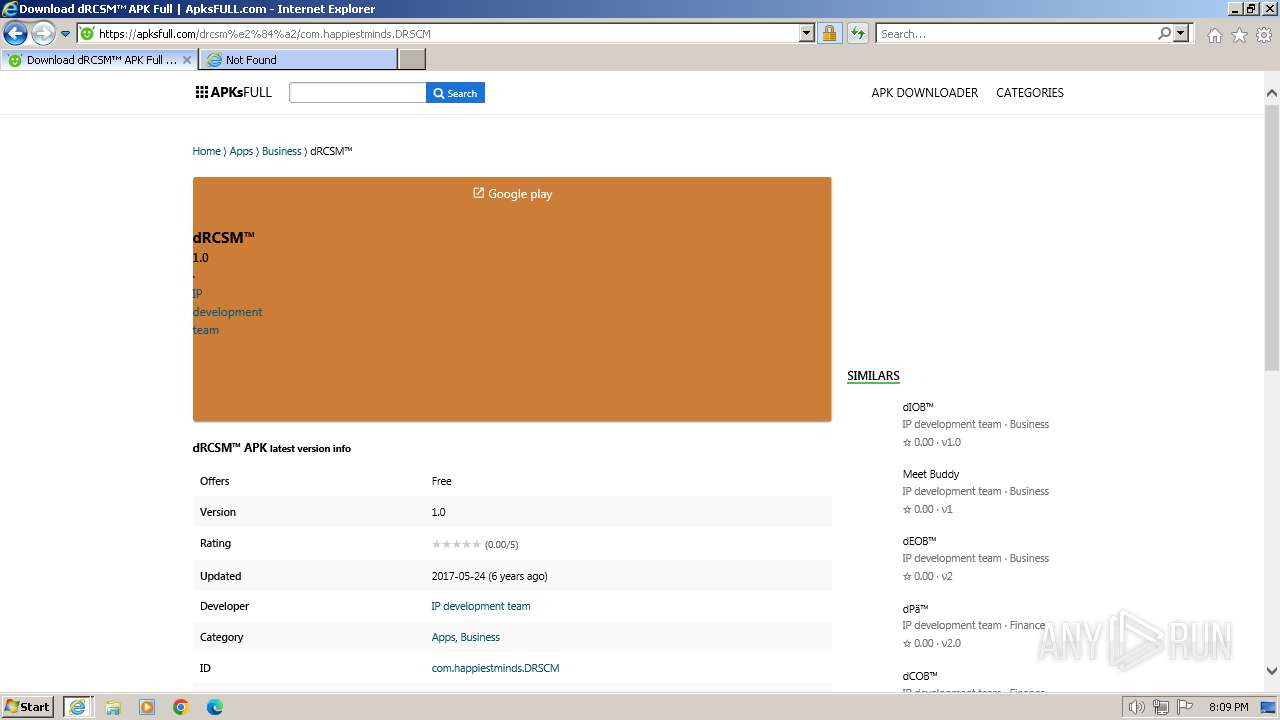Open the dPä™ similar app
The image size is (1280, 720).
[915, 608]
